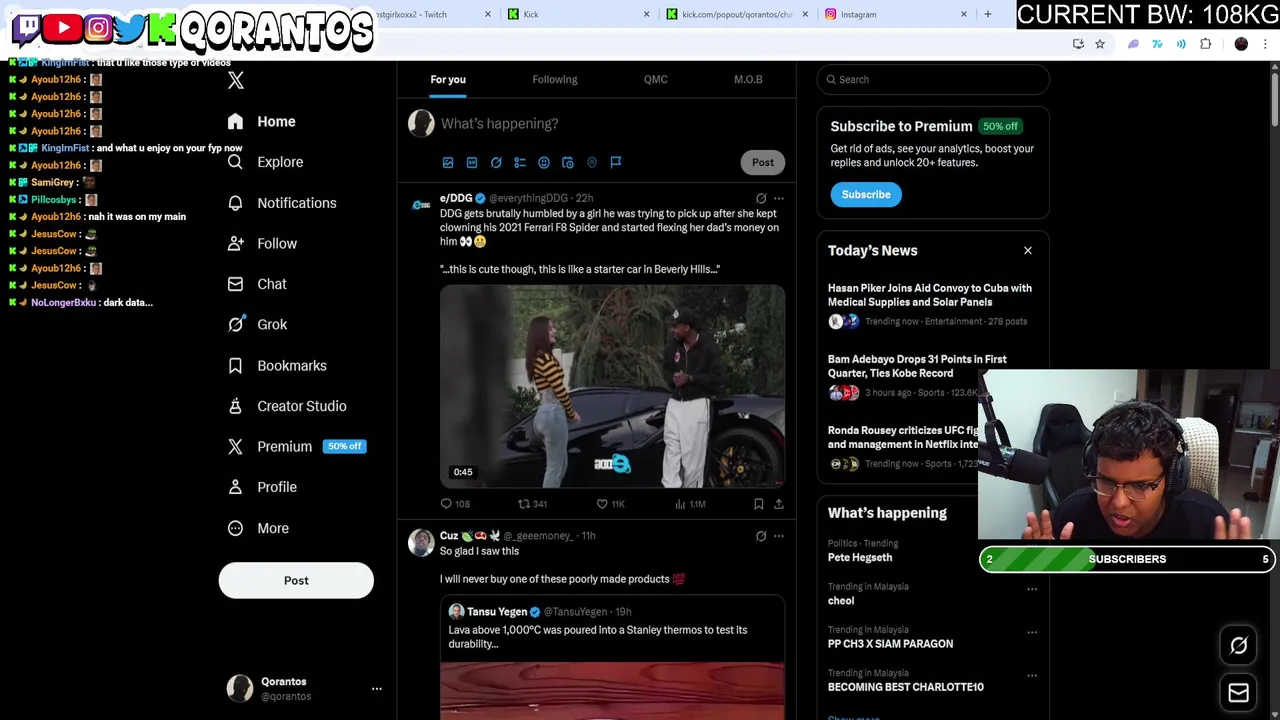The height and width of the screenshot is (720, 1280).
Task: Click schedule post icon in composer
Action: [568, 162]
